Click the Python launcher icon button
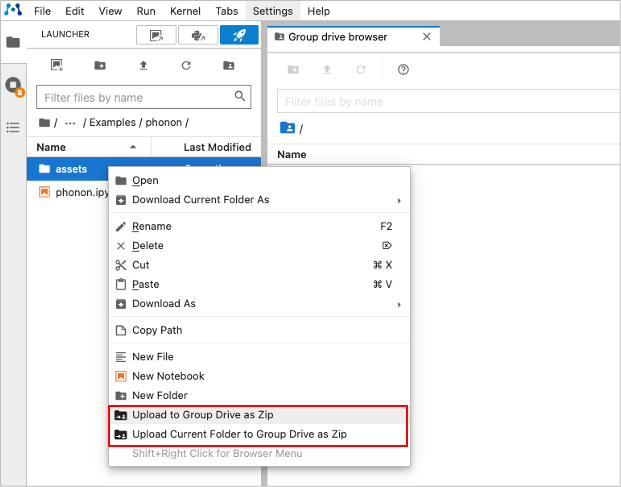Image resolution: width=621 pixels, height=487 pixels. click(x=198, y=35)
